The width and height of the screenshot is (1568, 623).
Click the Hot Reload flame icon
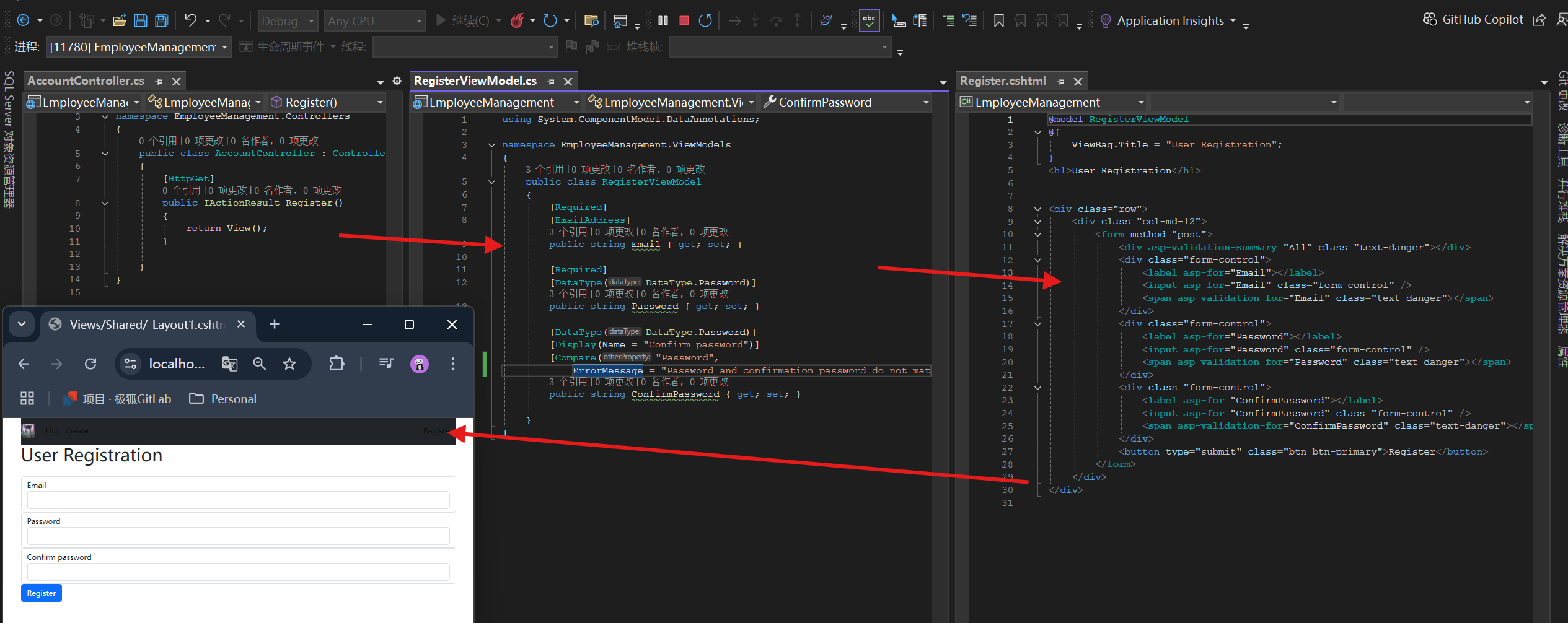click(x=517, y=20)
